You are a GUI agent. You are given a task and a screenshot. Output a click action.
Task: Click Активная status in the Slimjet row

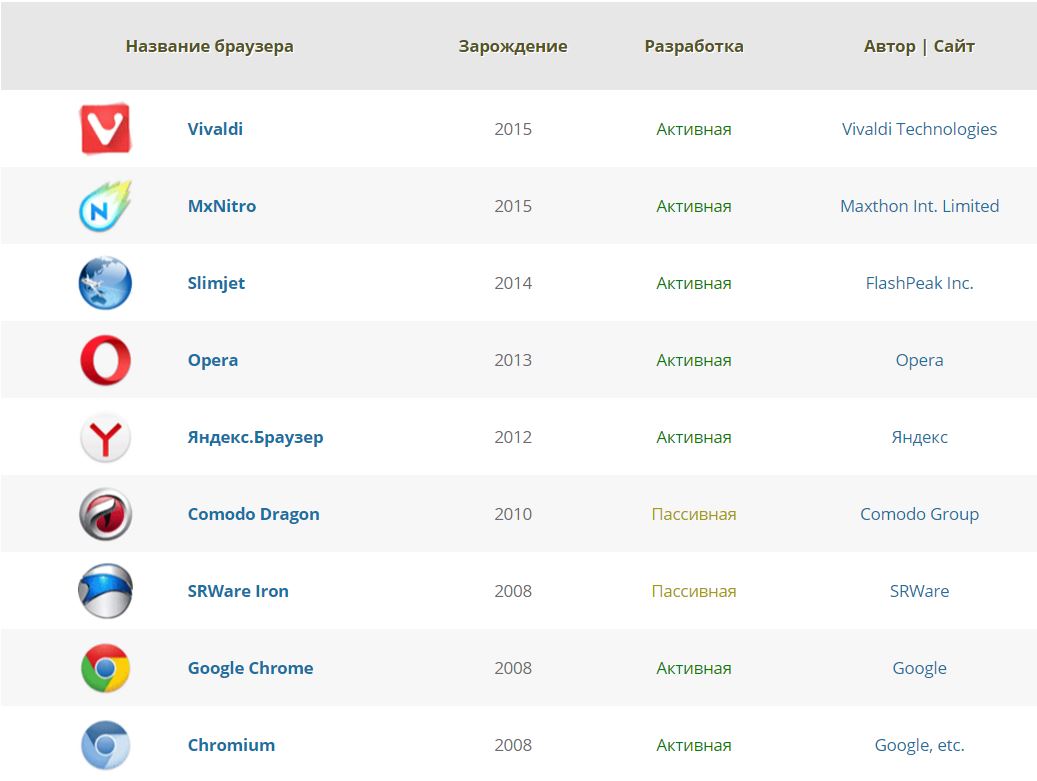(694, 284)
